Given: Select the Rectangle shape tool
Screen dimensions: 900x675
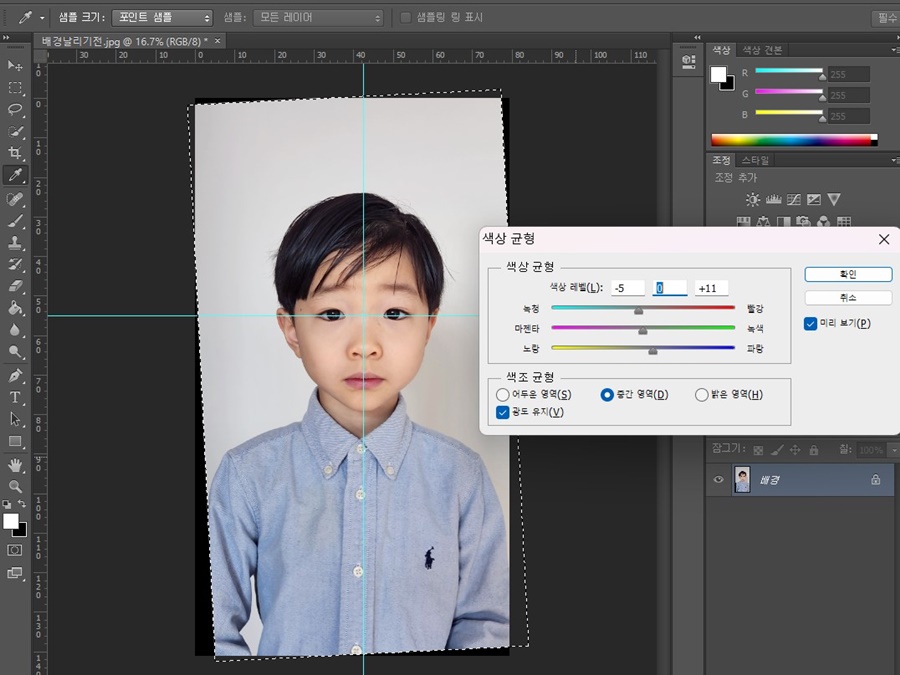Looking at the screenshot, I should click(15, 441).
